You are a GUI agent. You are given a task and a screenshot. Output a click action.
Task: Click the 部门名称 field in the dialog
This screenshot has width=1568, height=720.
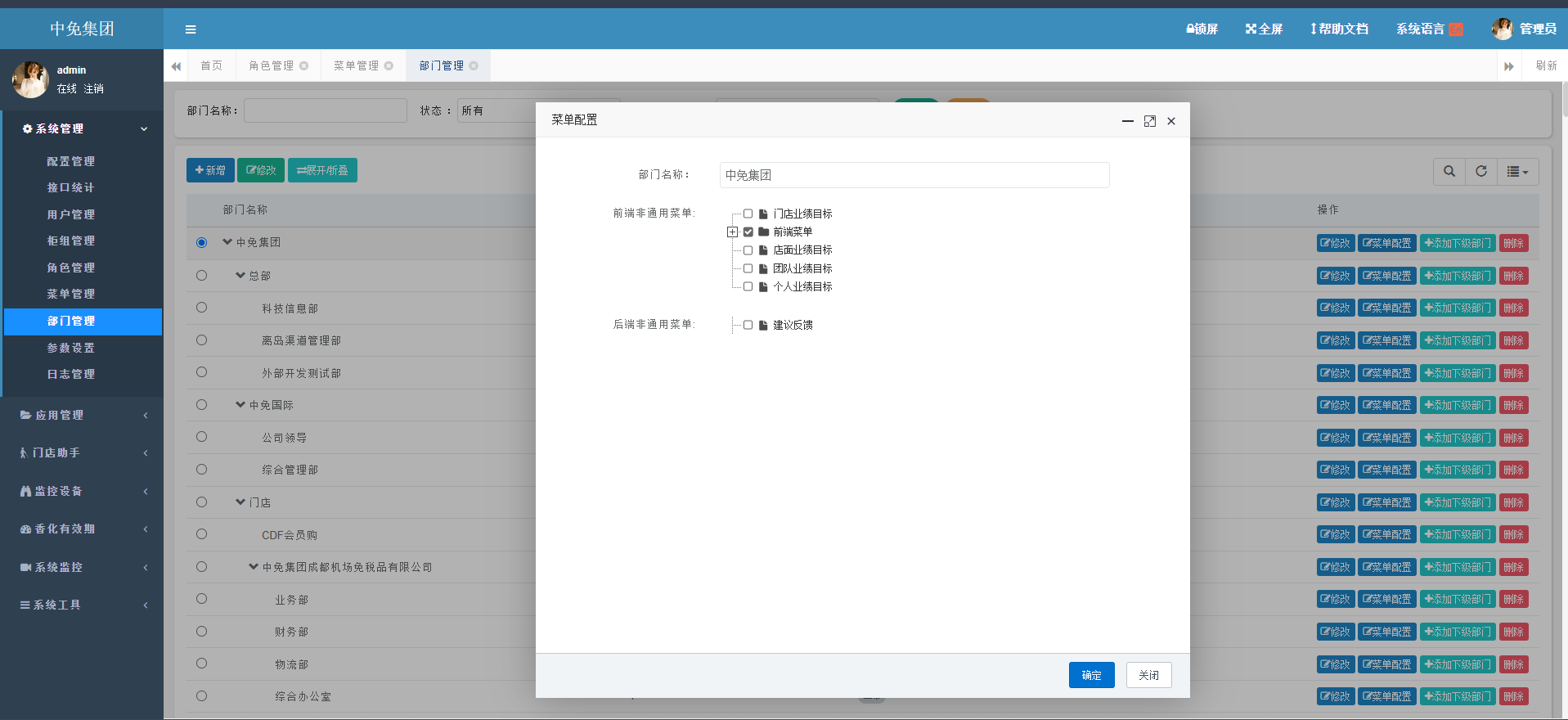(x=914, y=175)
